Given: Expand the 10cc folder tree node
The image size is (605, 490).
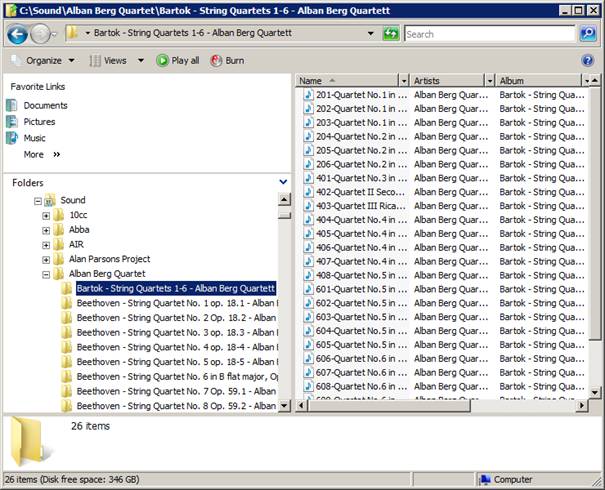Looking at the screenshot, I should [x=46, y=215].
